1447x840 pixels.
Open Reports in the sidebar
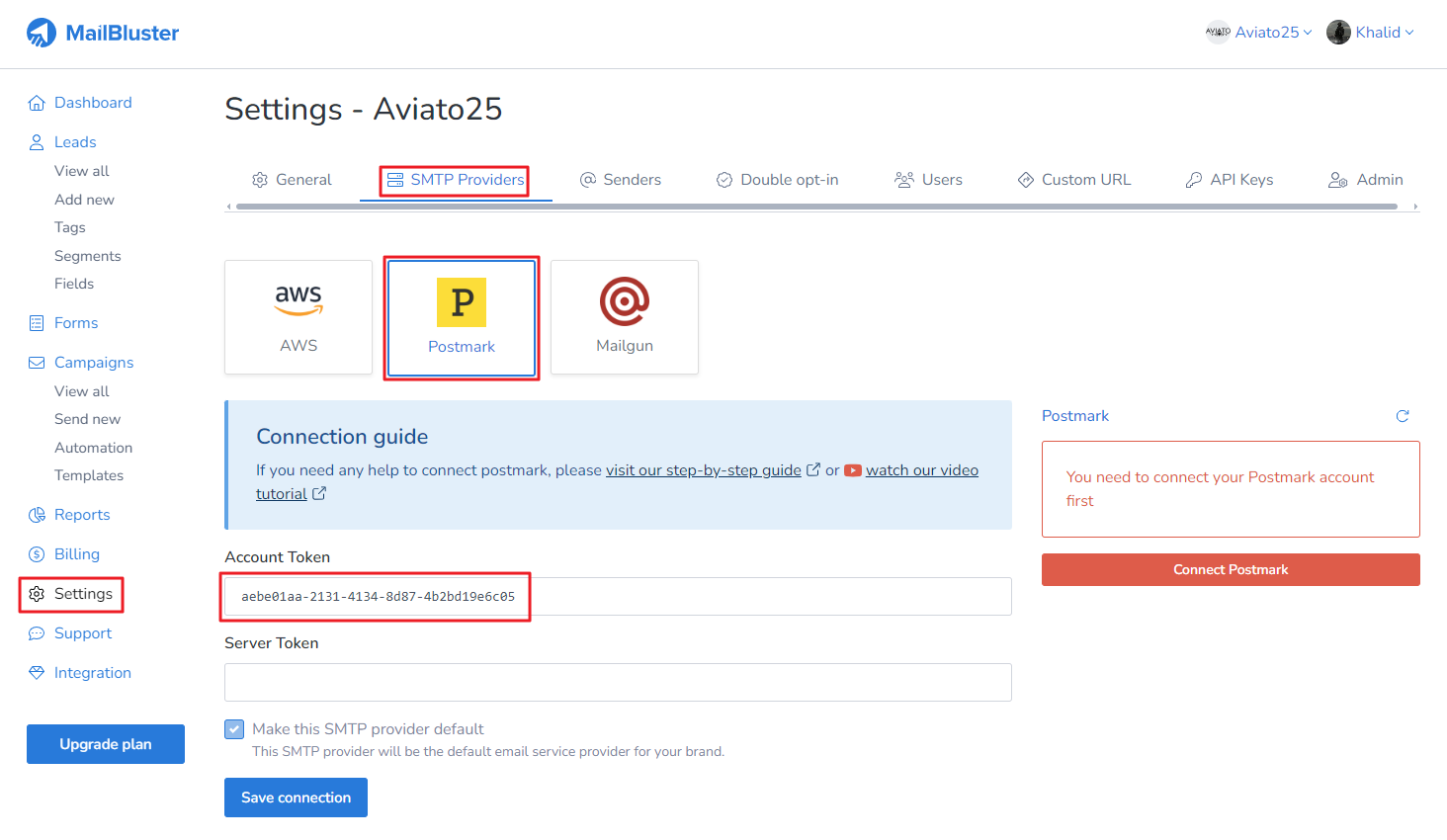(x=82, y=515)
